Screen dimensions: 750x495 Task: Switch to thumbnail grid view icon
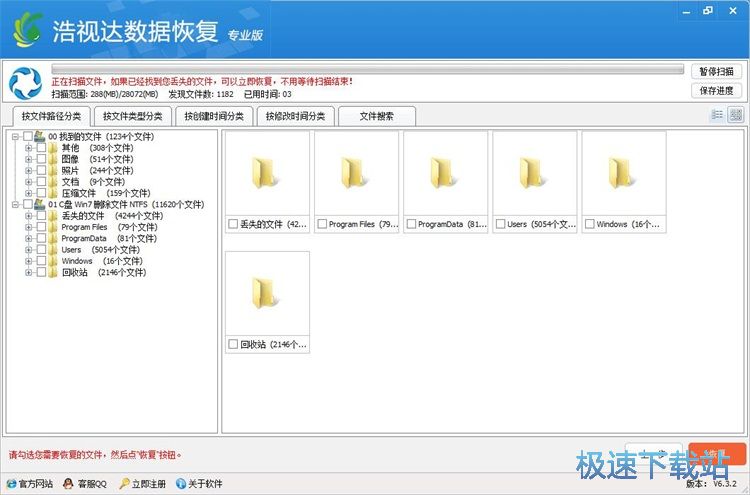click(736, 114)
